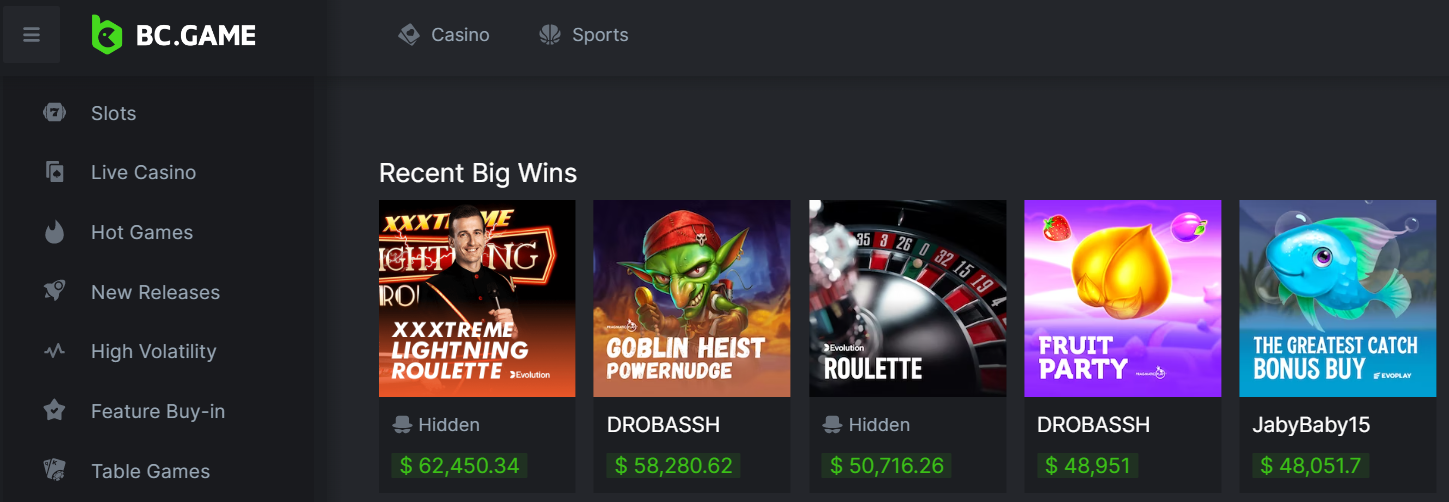The image size is (1449, 502).
Task: Click the High Volatility pulse icon
Action: pos(54,351)
